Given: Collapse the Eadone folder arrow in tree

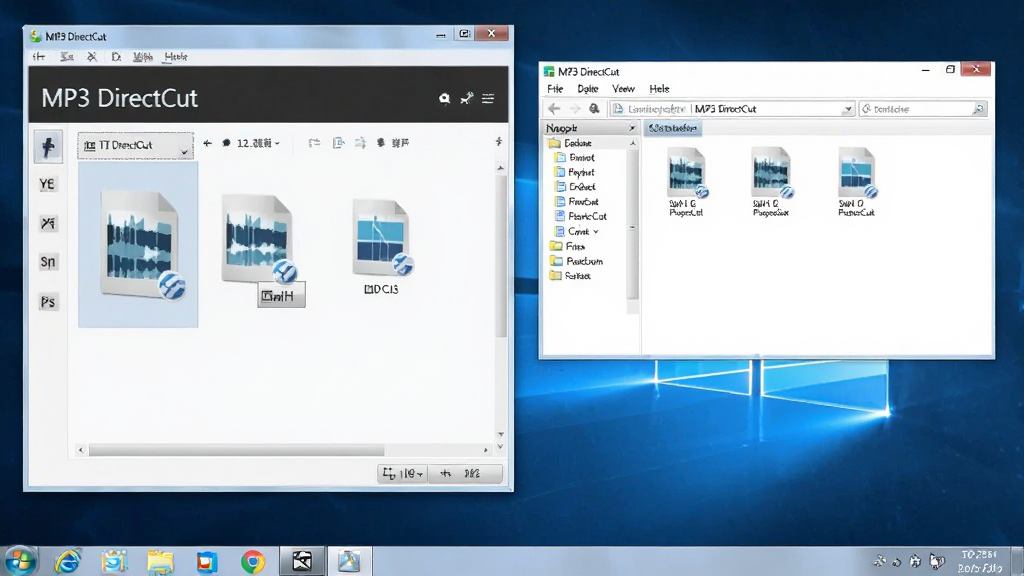Looking at the screenshot, I should 632,143.
